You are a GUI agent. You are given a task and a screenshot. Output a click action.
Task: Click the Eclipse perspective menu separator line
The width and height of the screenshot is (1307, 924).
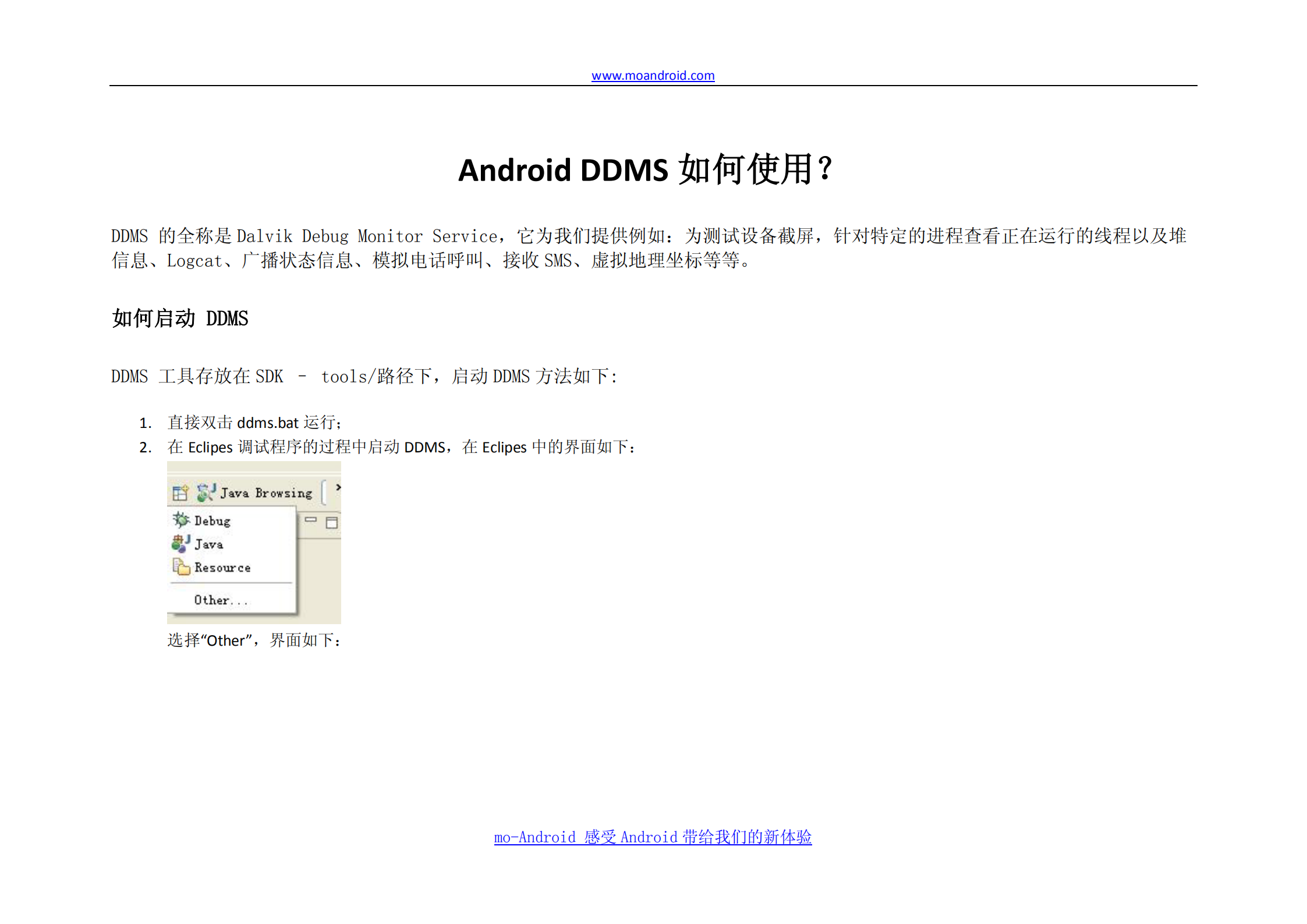click(230, 582)
